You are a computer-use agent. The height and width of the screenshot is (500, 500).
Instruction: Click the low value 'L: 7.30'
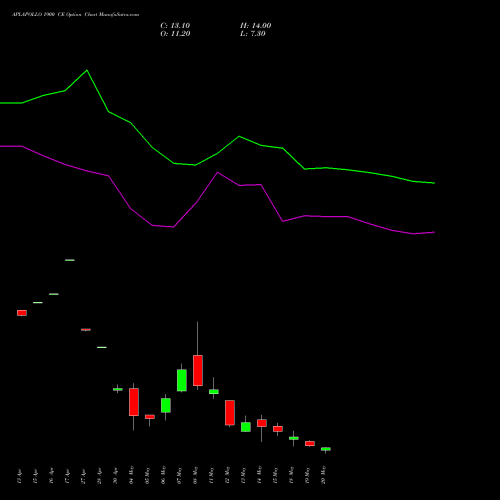tap(253, 34)
